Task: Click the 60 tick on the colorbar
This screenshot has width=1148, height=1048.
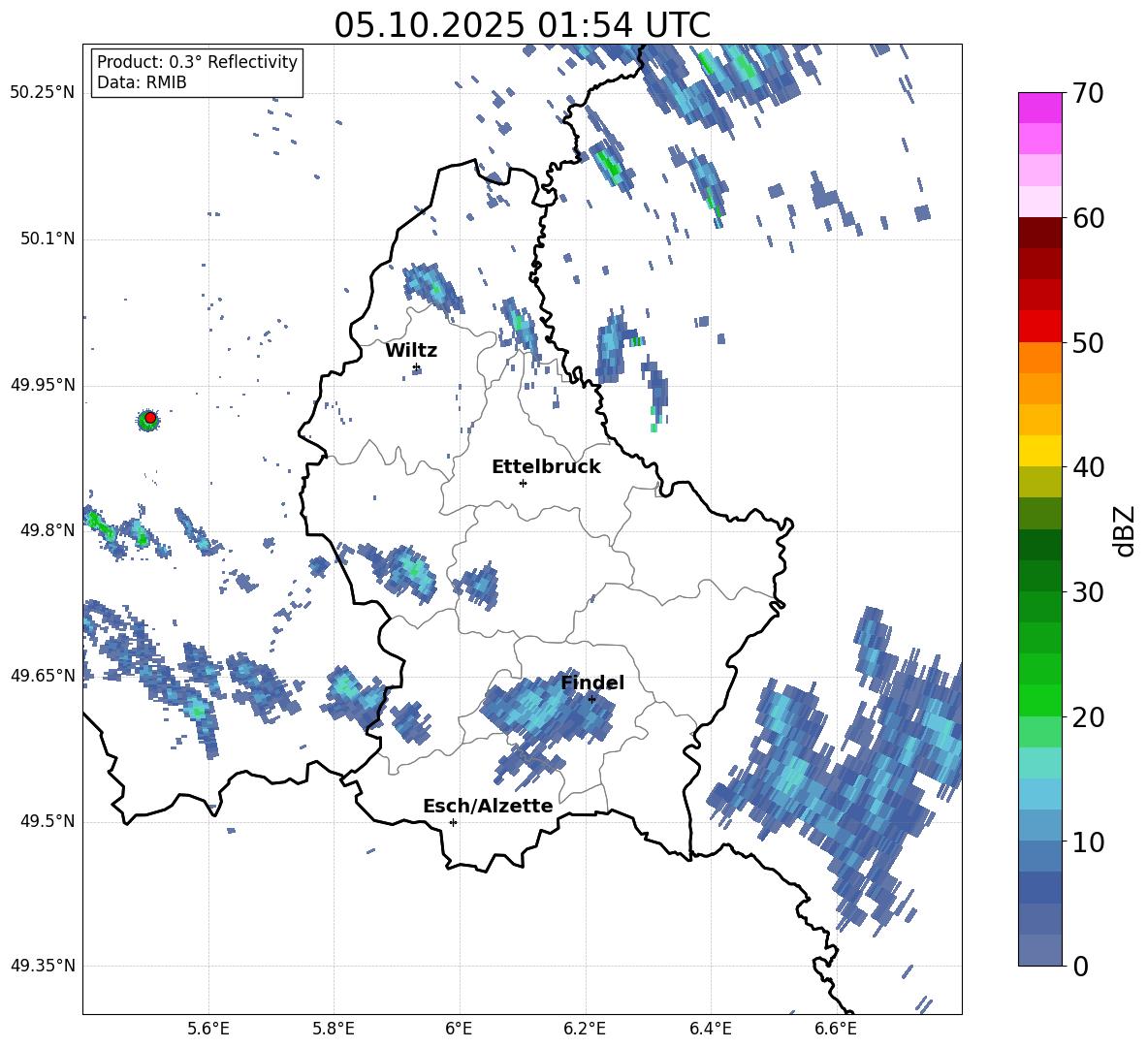Action: (1088, 218)
